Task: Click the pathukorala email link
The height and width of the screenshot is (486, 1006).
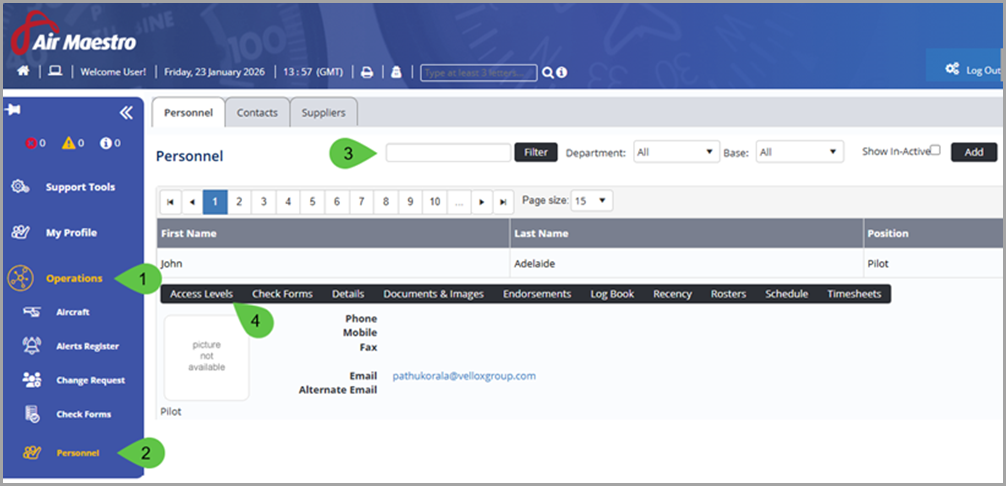Action: [464, 376]
